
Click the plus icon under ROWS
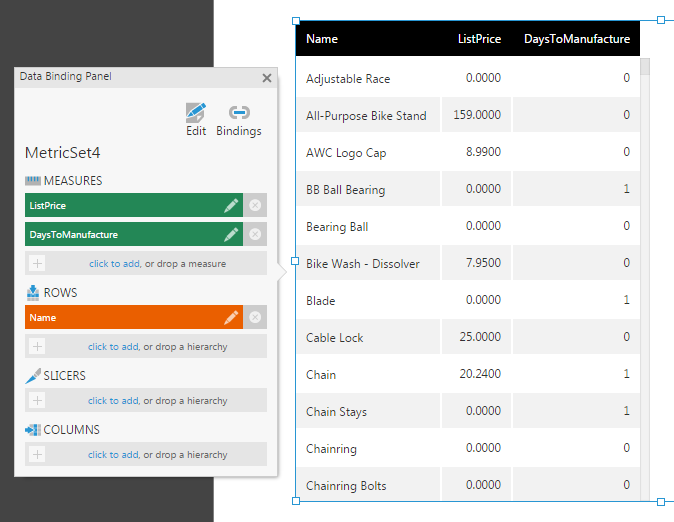tap(37, 346)
